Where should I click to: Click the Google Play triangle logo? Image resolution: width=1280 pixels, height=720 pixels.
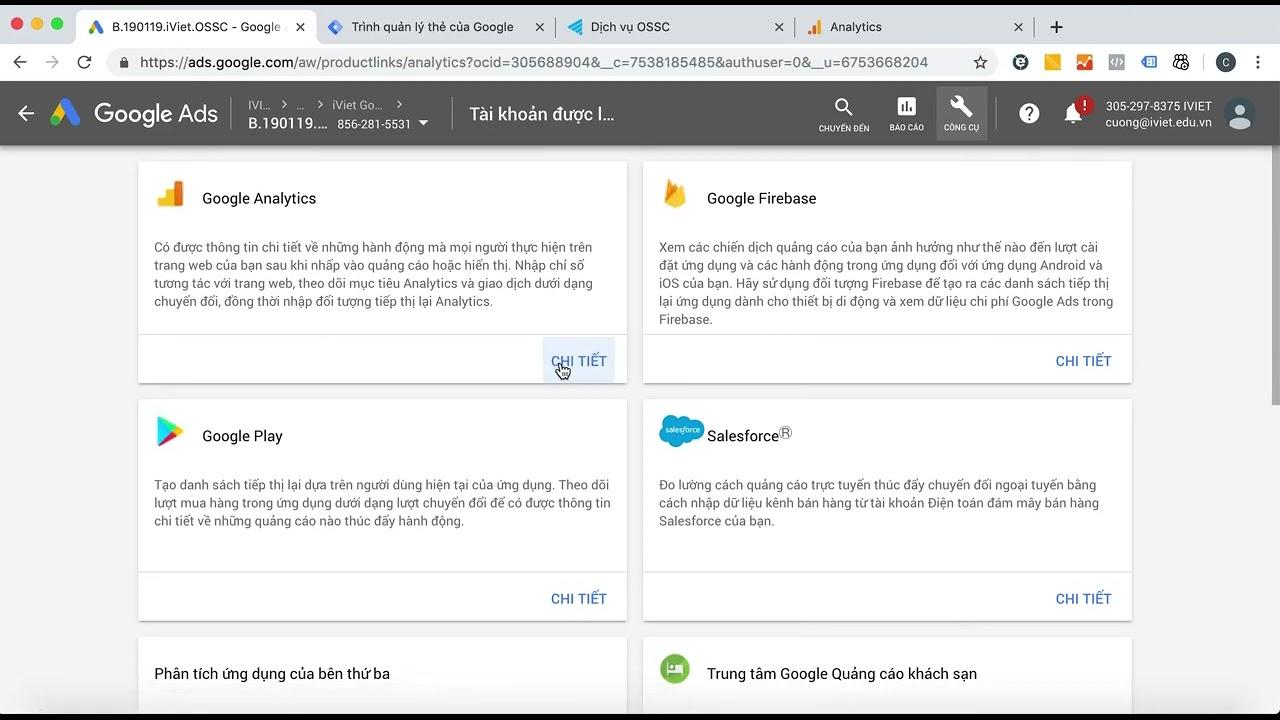coord(170,432)
